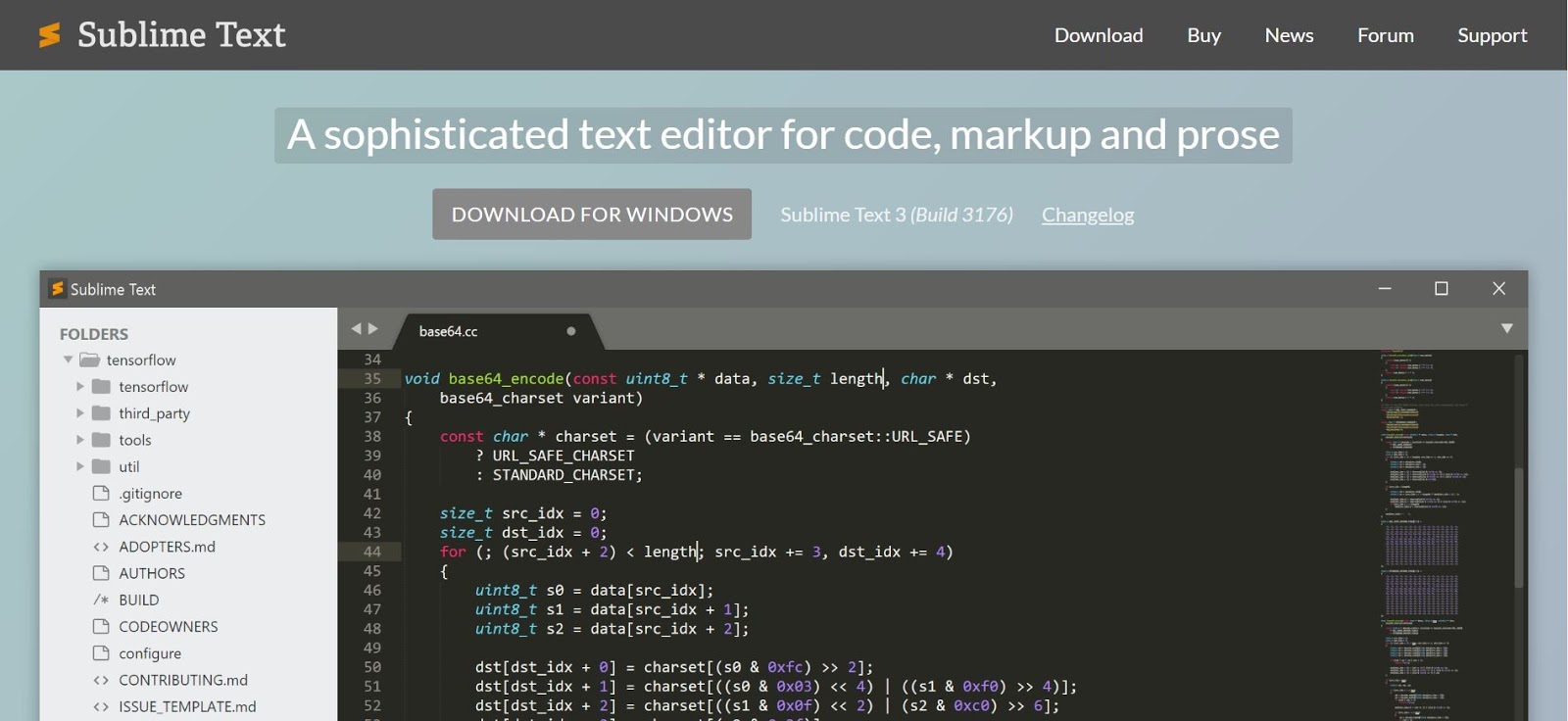Click line number 44 in the gutter
This screenshot has height=721, width=1568.
pyautogui.click(x=372, y=552)
